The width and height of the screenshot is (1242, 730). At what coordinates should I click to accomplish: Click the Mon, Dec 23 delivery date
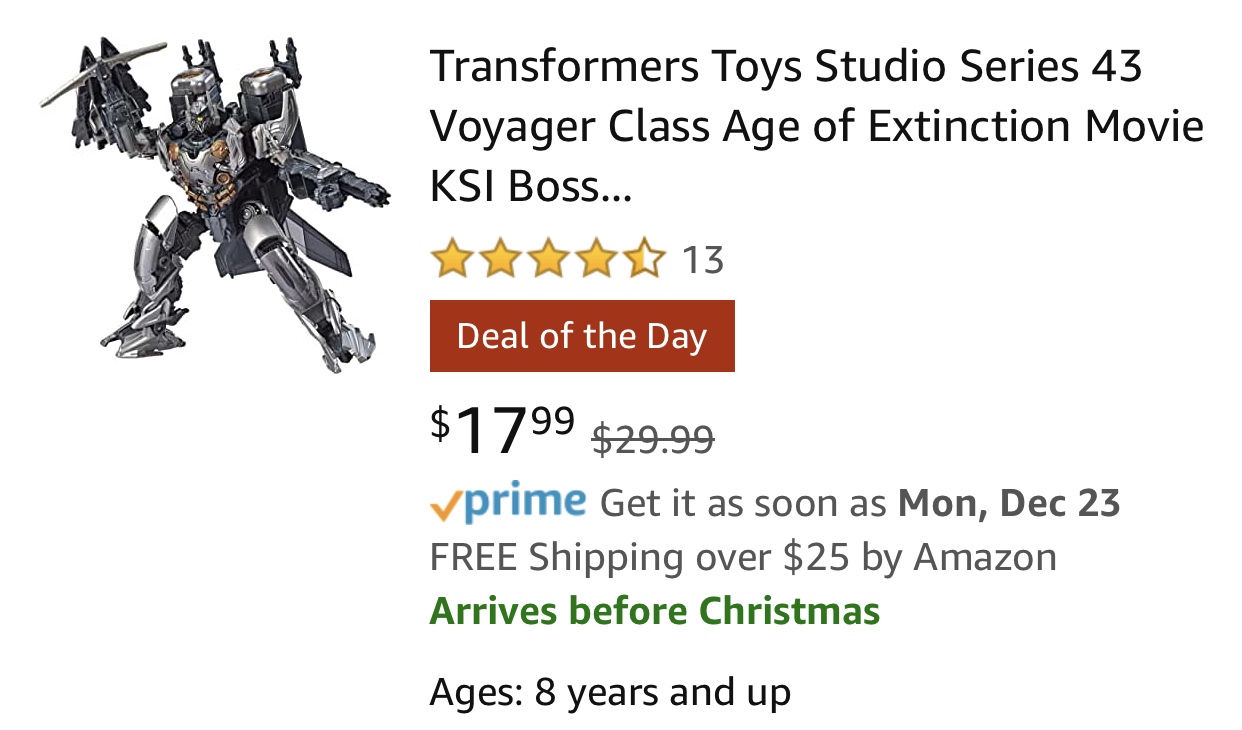1009,503
